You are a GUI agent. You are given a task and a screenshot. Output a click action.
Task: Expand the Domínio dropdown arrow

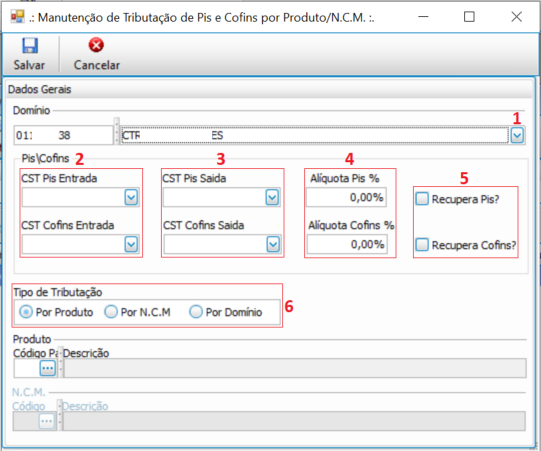[x=517, y=135]
